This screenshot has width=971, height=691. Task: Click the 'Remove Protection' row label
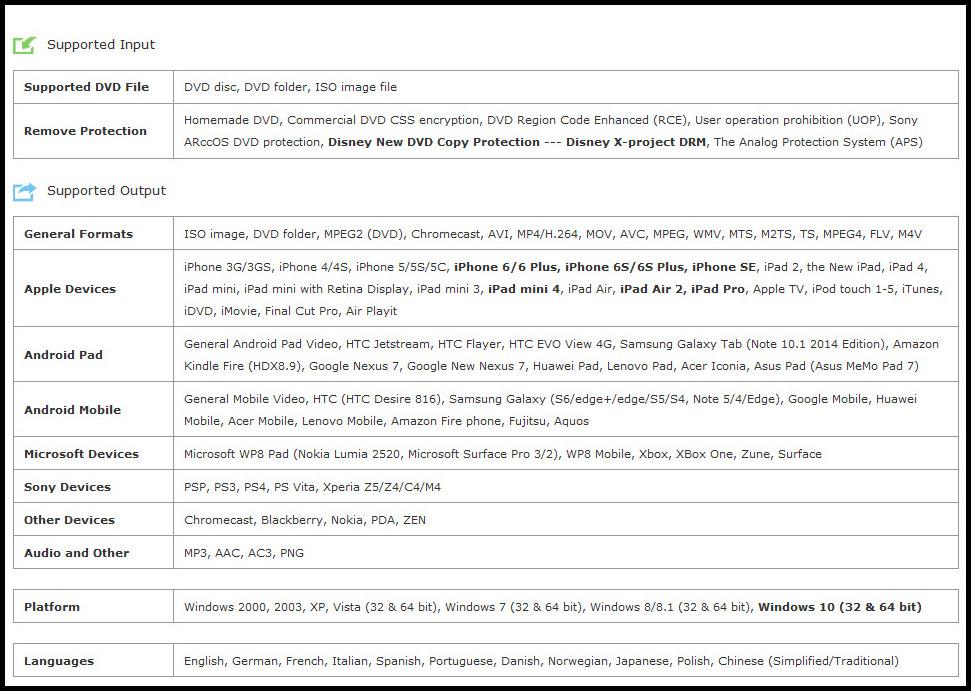point(85,131)
